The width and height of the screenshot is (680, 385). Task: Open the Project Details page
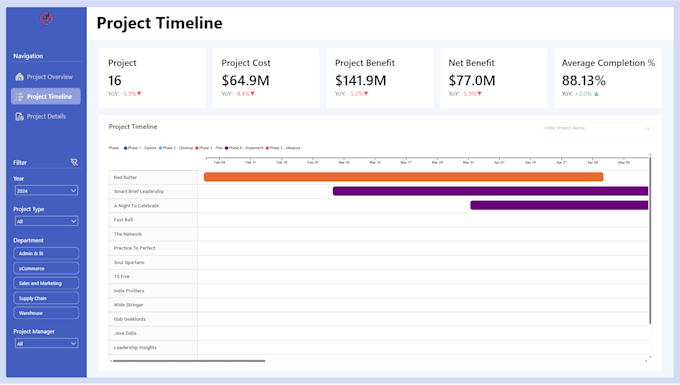[x=46, y=117]
